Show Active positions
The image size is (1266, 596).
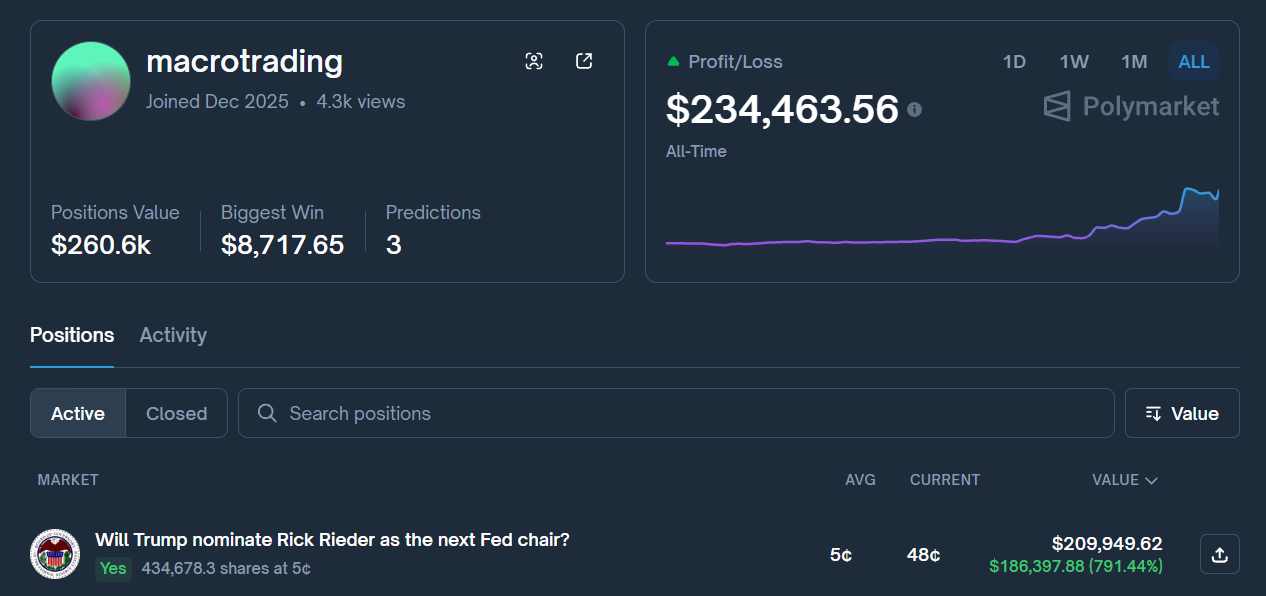pyautogui.click(x=78, y=413)
